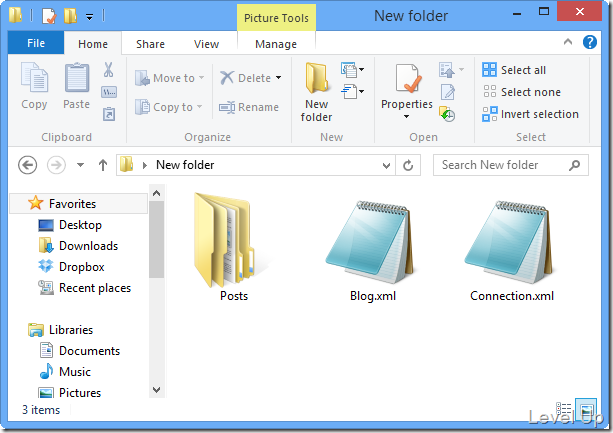Screen dimensions: 613x433
Task: Switch to the Home ribbon tab
Action: [x=93, y=44]
